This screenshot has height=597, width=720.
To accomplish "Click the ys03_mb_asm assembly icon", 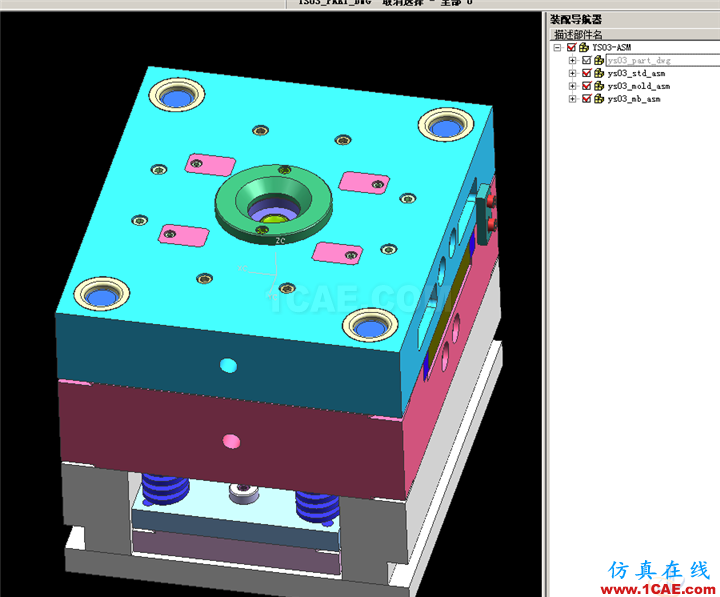I will coord(599,99).
